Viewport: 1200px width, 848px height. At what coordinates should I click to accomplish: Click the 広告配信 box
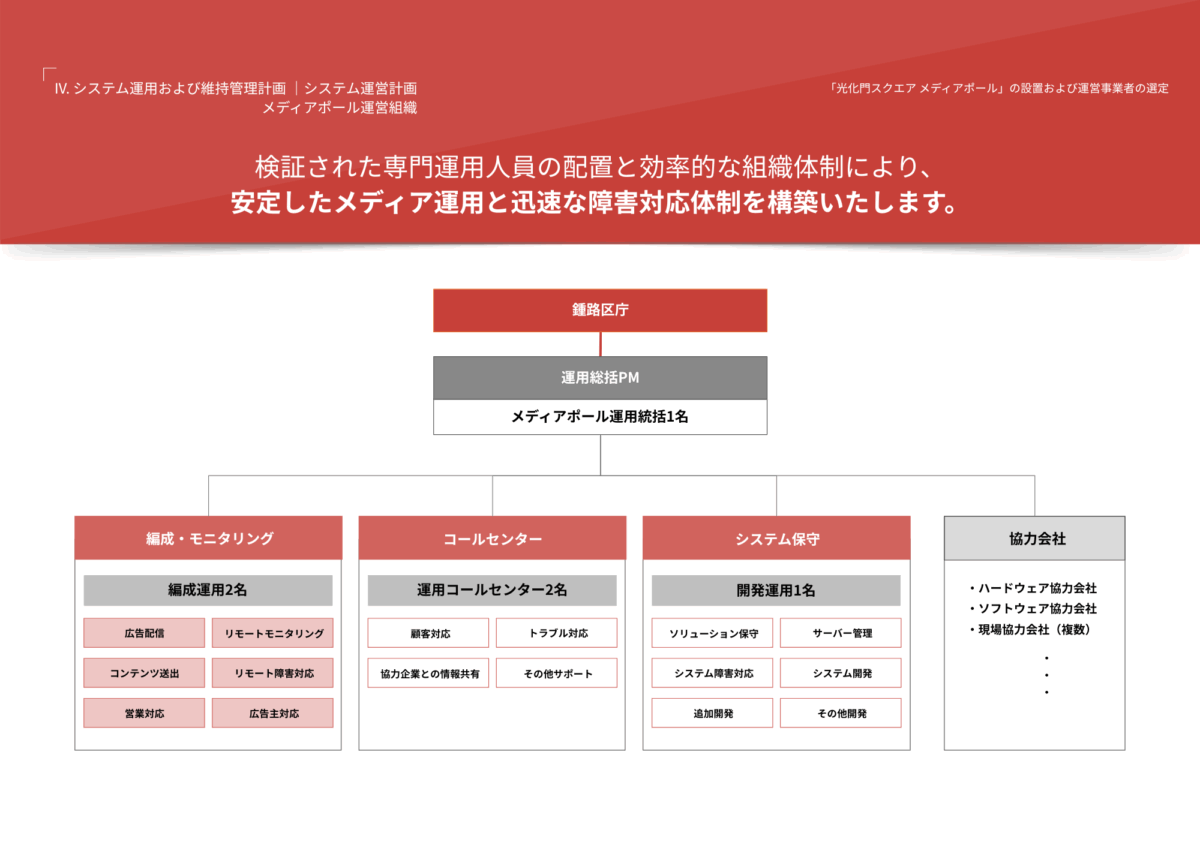144,633
